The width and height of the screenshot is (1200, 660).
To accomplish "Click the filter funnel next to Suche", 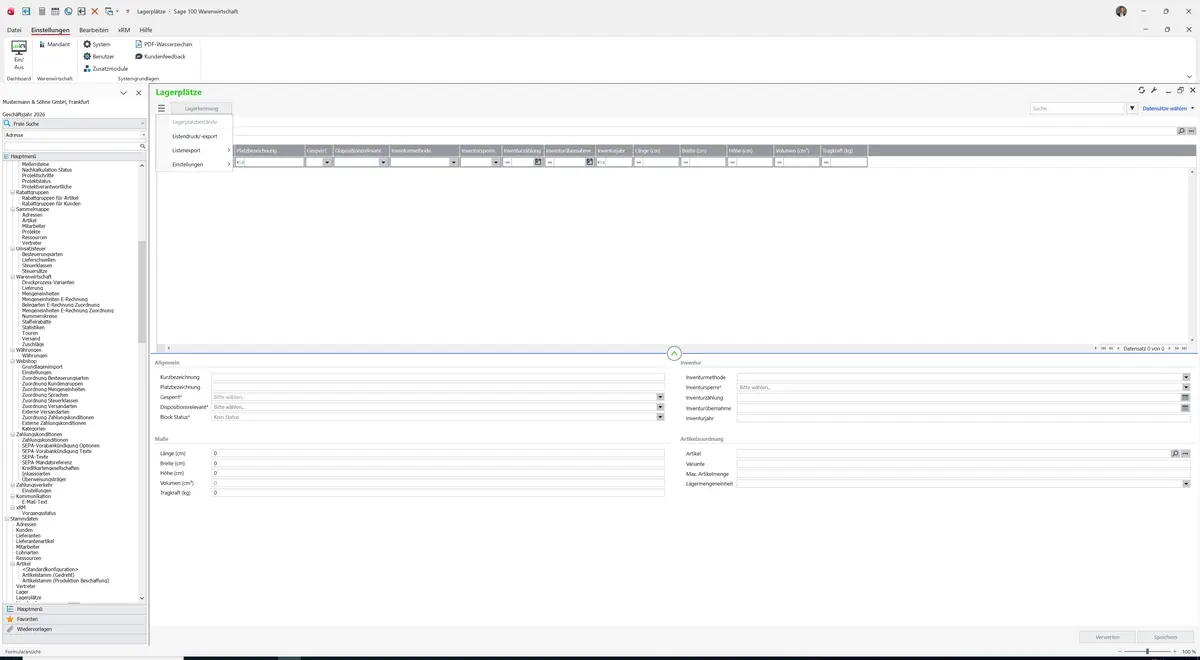I will (1132, 108).
